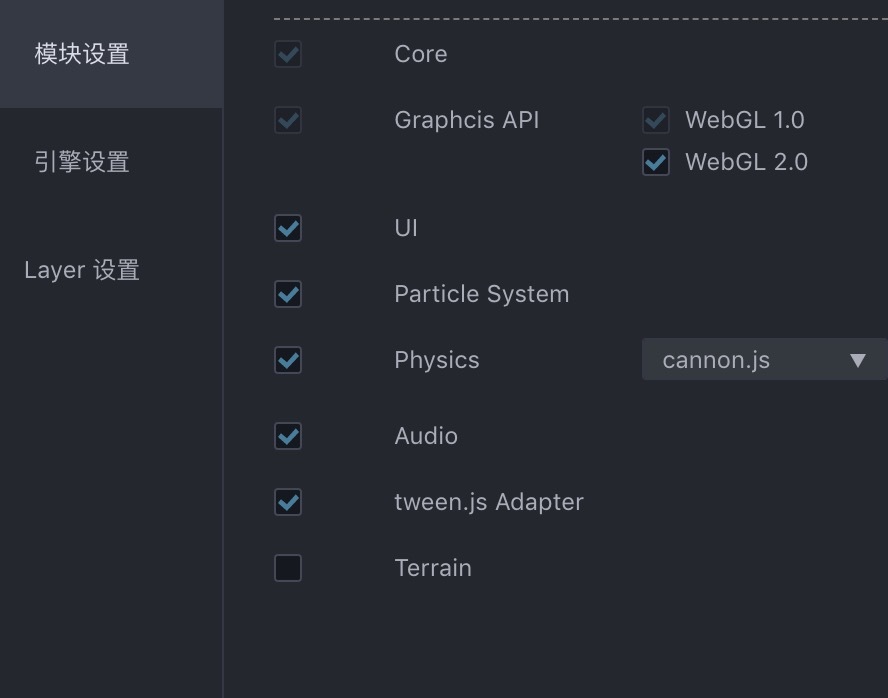Click the tween.js Adapter label
This screenshot has height=698, width=888.
(x=489, y=502)
